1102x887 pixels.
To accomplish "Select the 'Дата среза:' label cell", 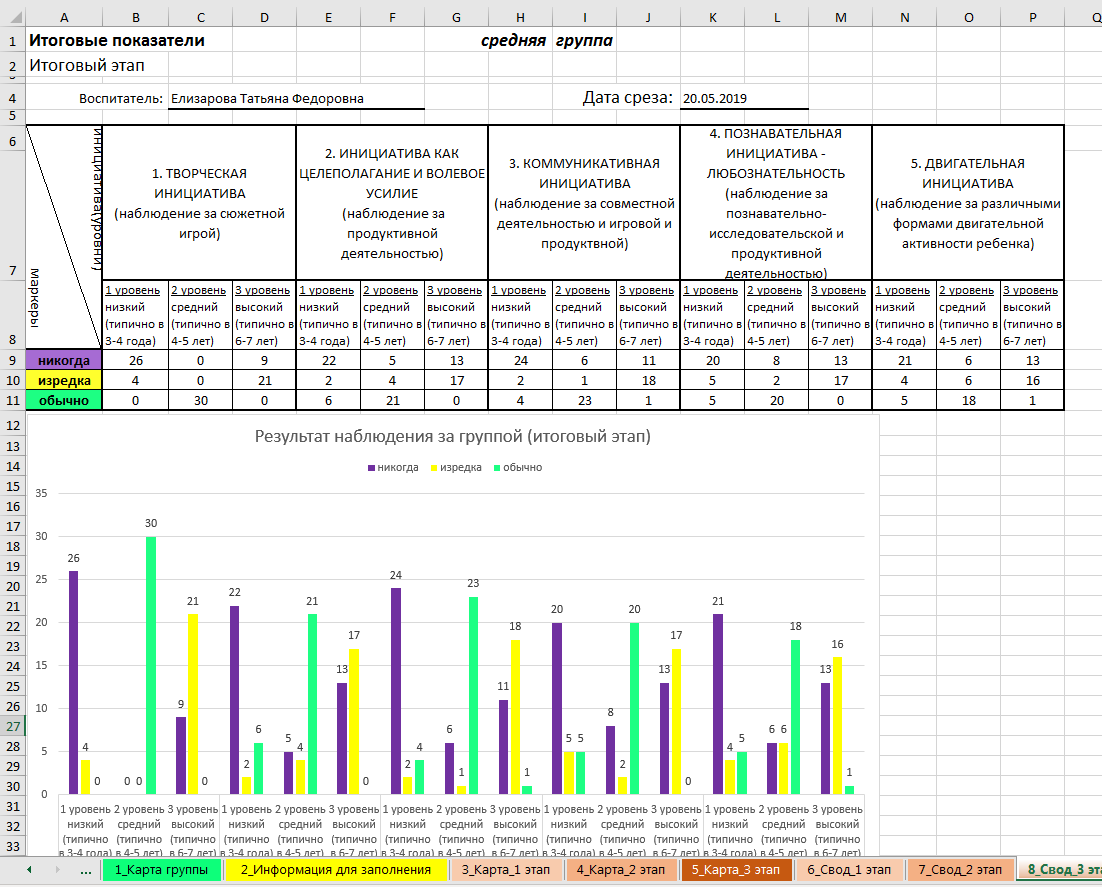I will 628,98.
